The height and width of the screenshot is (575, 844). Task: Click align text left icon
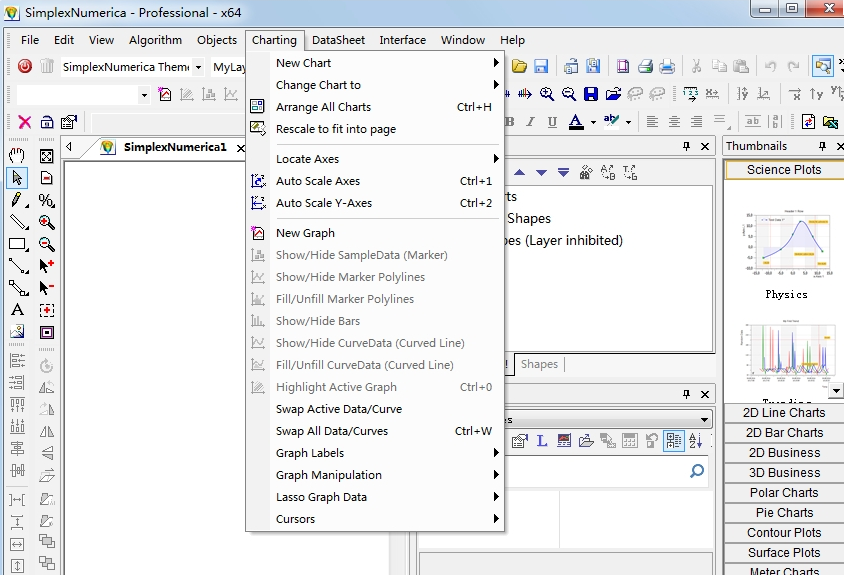coord(652,122)
